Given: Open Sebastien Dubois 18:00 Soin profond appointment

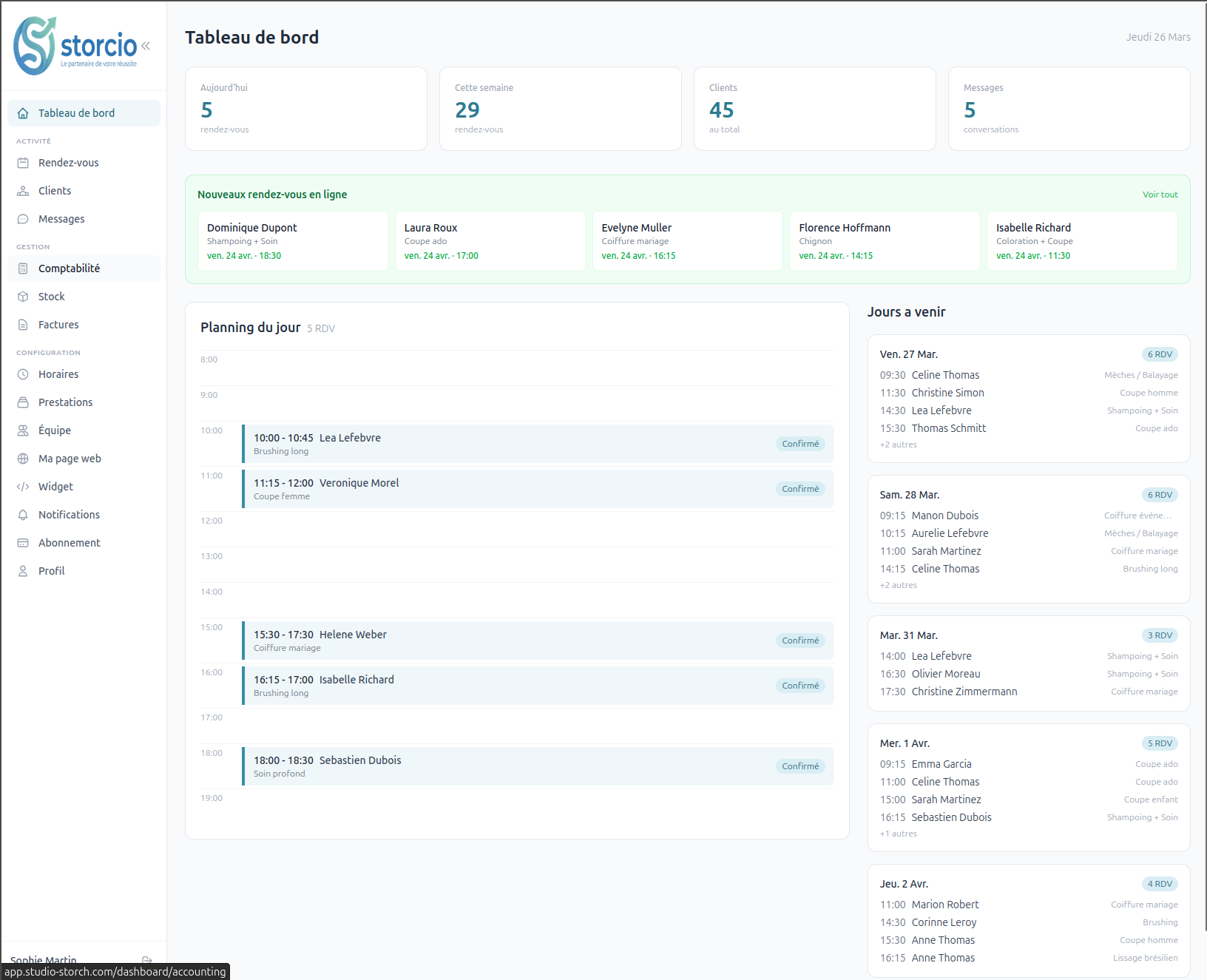Looking at the screenshot, I should click(x=538, y=766).
